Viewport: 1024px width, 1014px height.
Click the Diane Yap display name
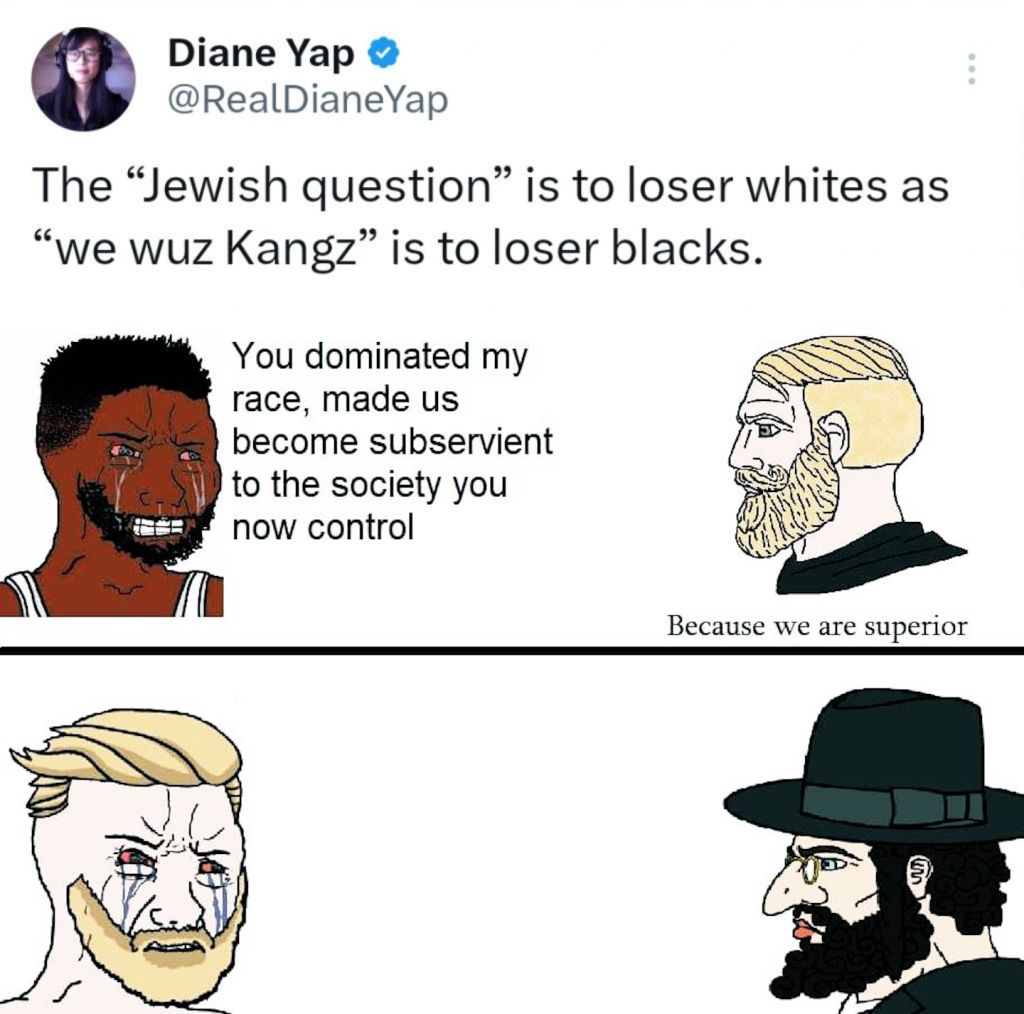(261, 54)
